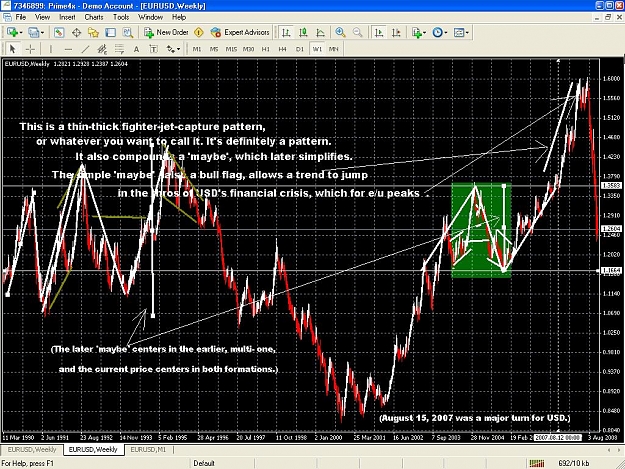Switch timeframe to M30

248,49
